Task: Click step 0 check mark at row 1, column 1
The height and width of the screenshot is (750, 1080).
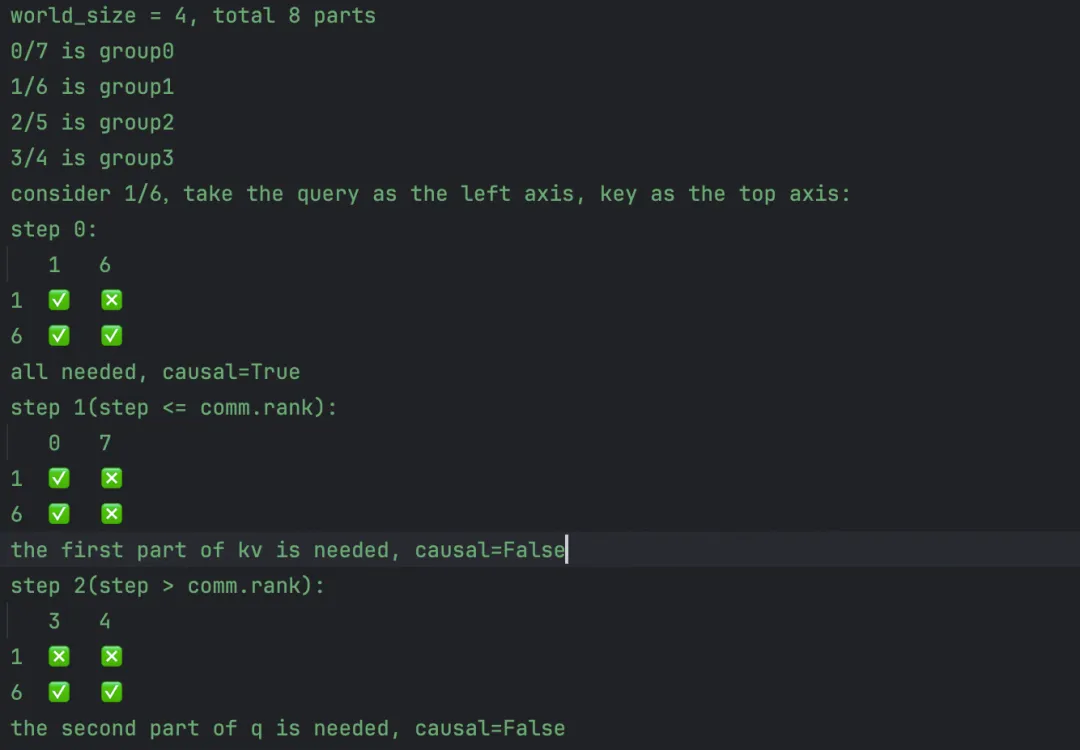Action: point(59,300)
